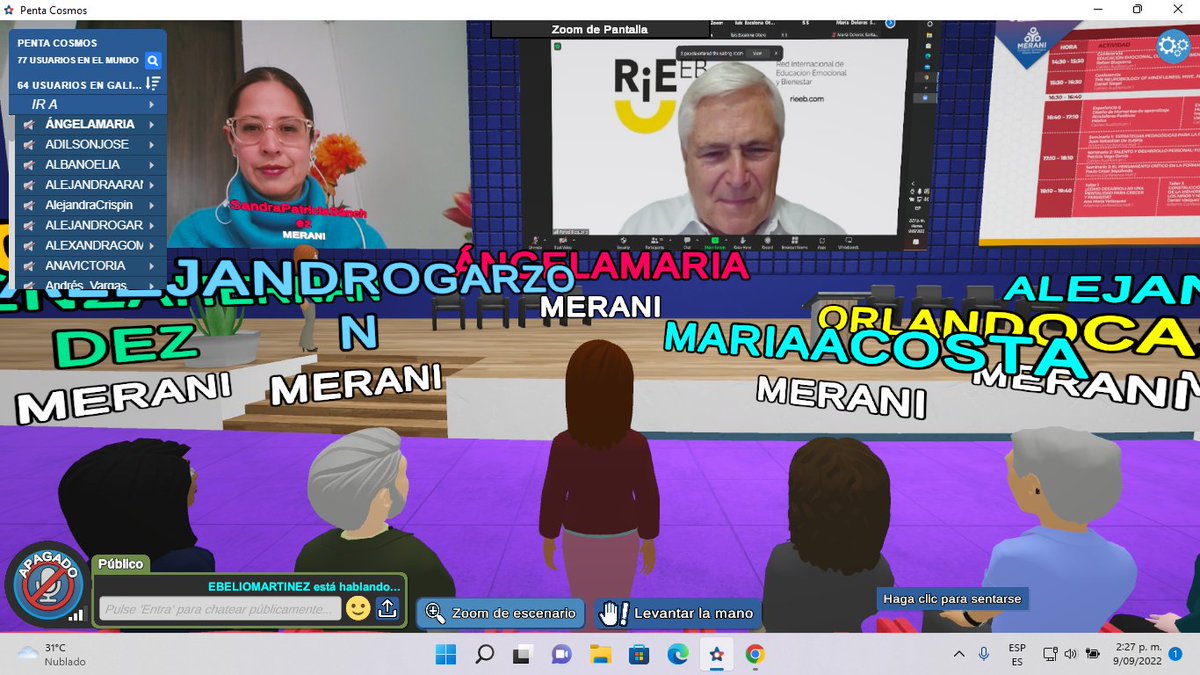Click the 'Haga clic para sentarse' label
This screenshot has width=1200, height=675.
(952, 599)
